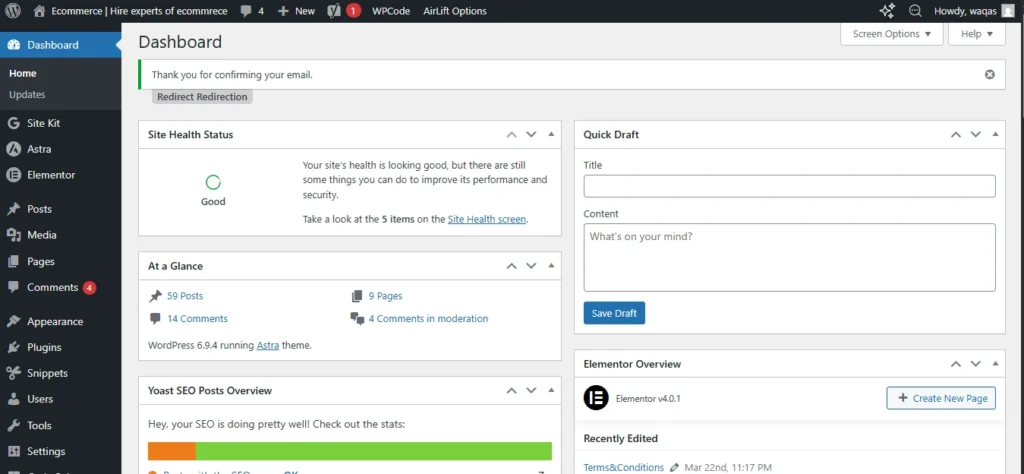Open Tools in the sidebar
1024x474 pixels.
(60, 425)
